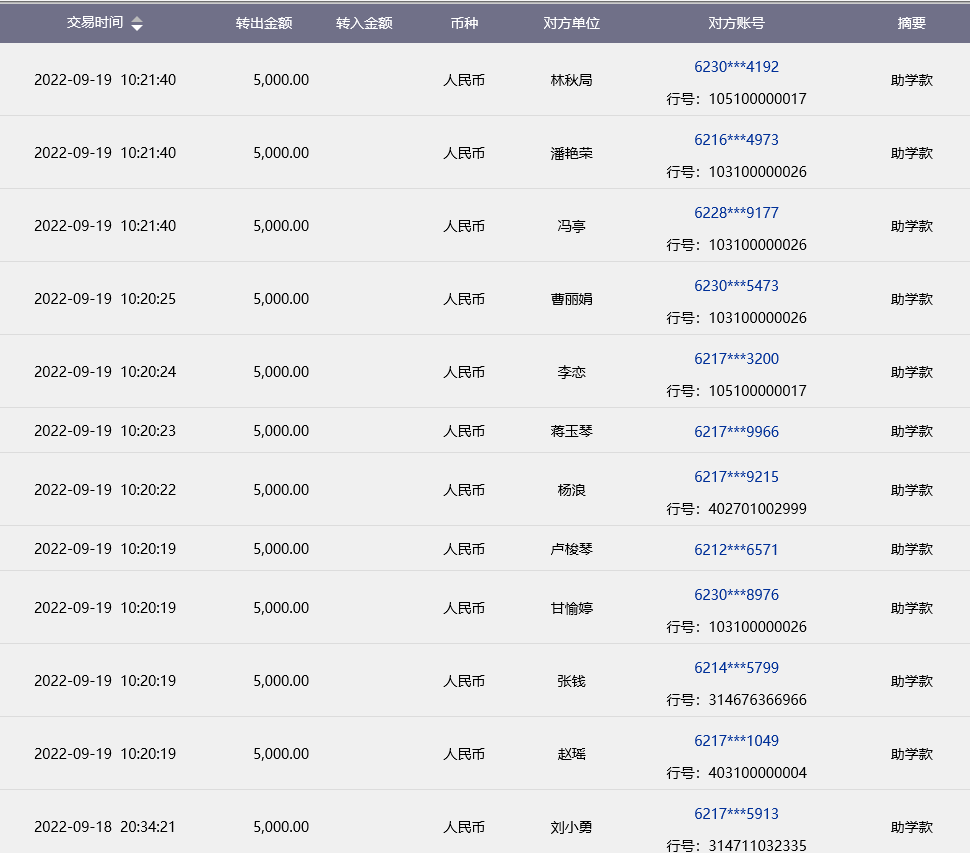The width and height of the screenshot is (970, 853).
Task: Select account link 6212***6571
Action: (x=736, y=550)
